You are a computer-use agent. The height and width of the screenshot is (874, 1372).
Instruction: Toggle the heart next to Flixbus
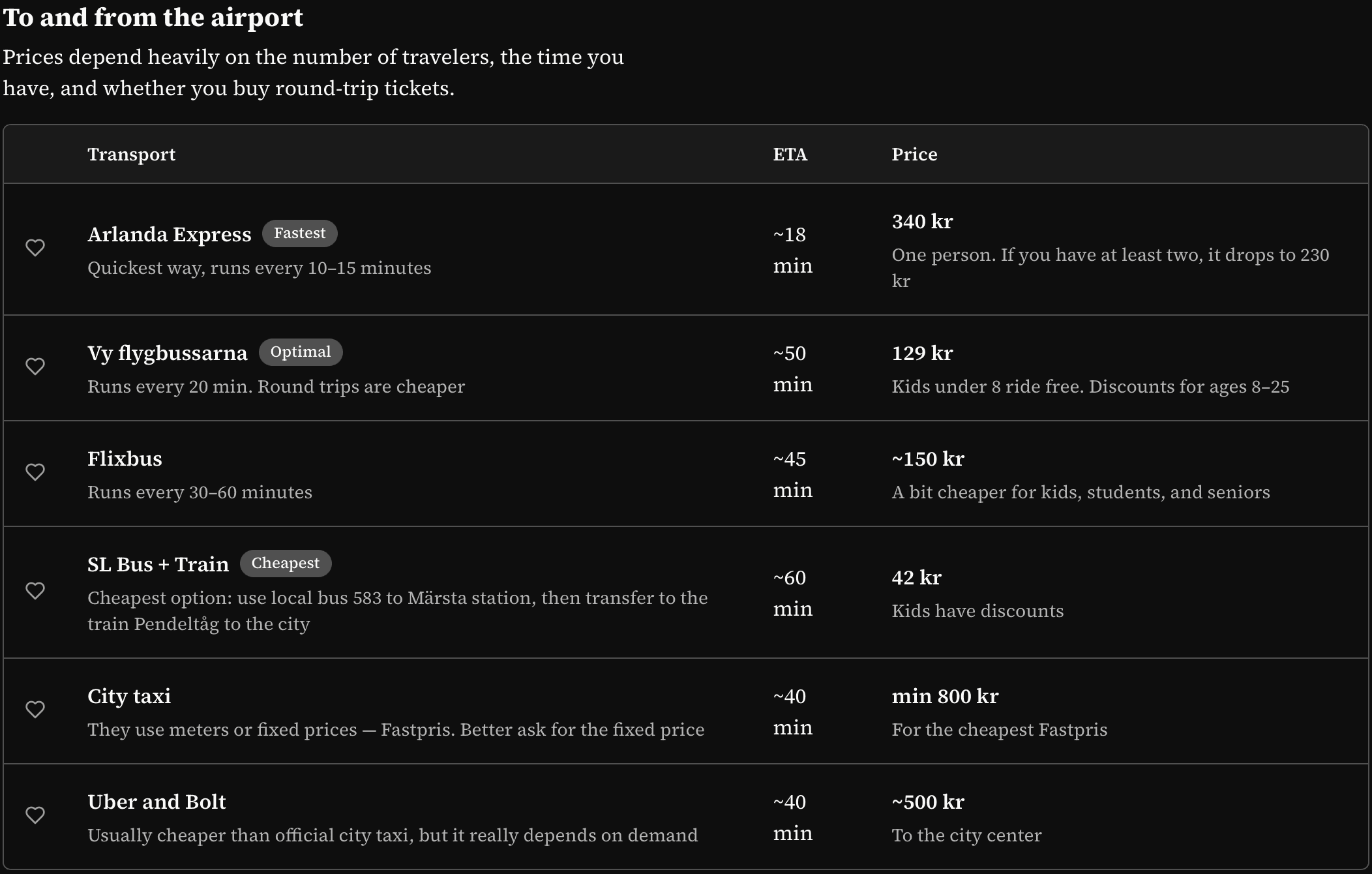[x=35, y=472]
